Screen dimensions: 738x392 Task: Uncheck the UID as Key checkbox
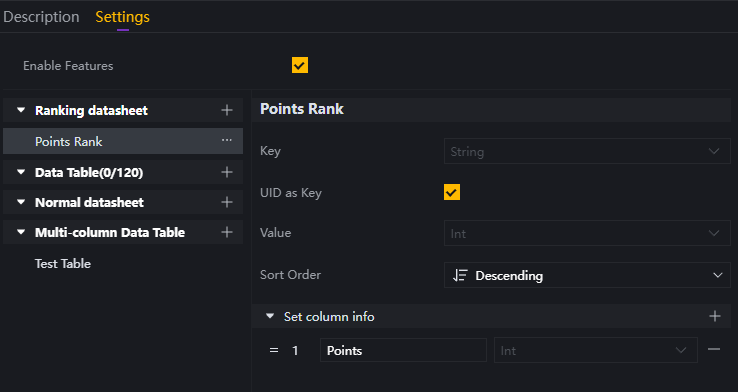pyautogui.click(x=452, y=192)
